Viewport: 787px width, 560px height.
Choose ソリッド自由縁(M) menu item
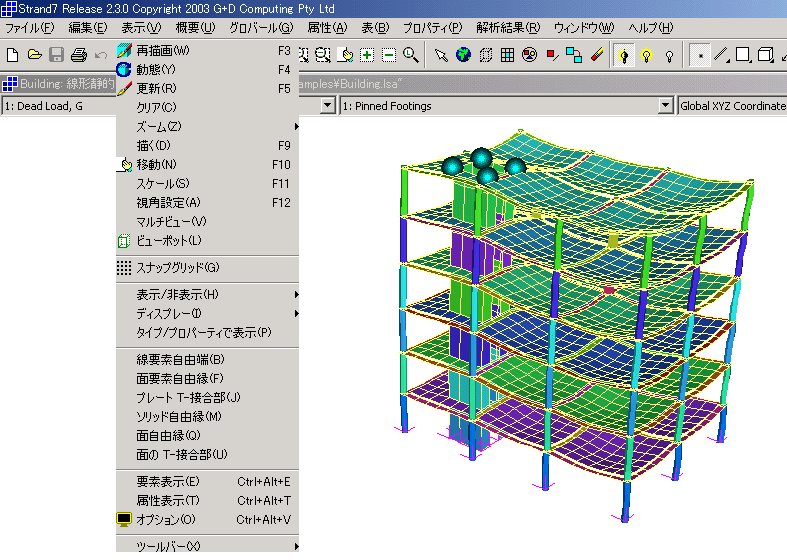[x=207, y=416]
